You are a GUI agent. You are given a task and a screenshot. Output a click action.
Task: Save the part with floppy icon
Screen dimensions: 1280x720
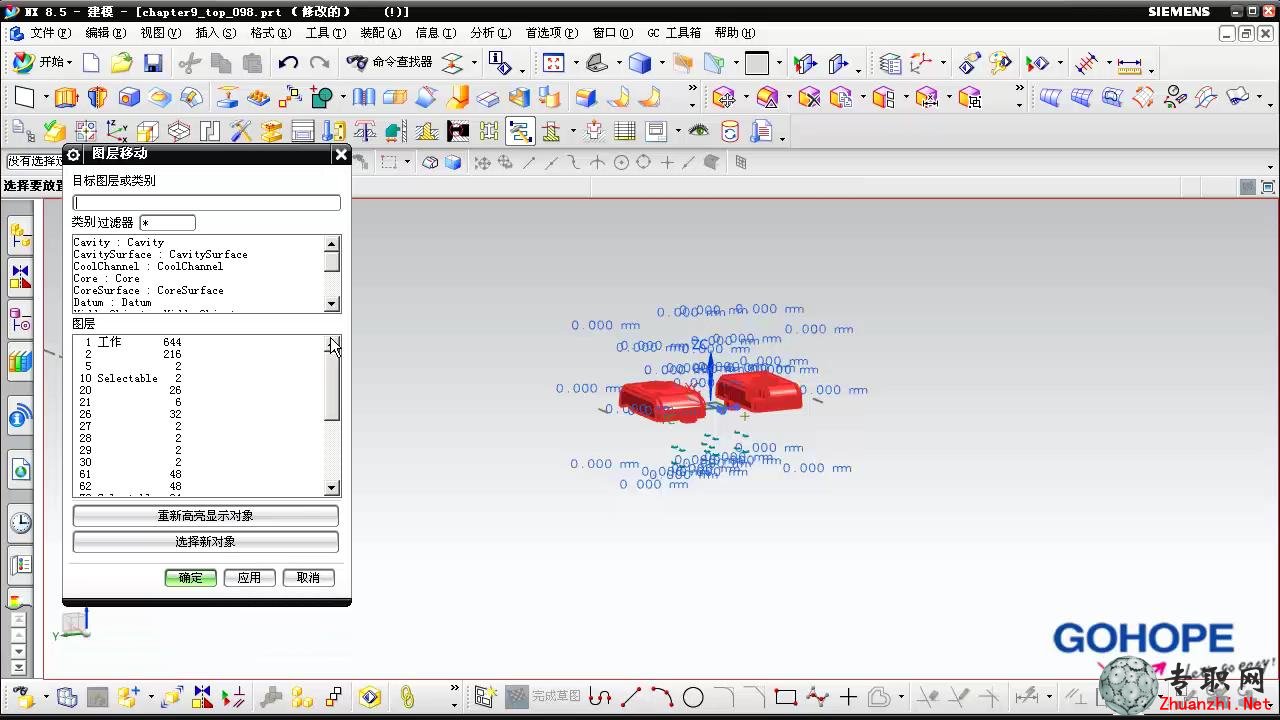tap(153, 63)
